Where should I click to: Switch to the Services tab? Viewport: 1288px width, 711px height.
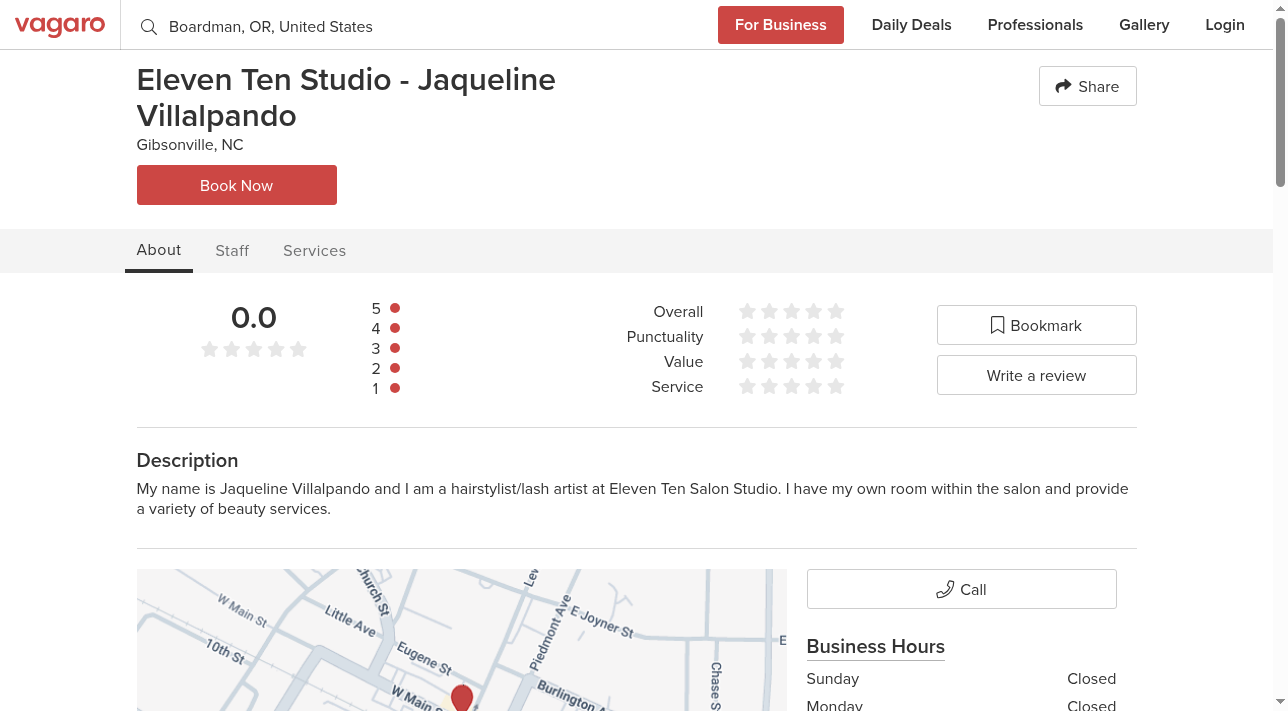click(314, 251)
